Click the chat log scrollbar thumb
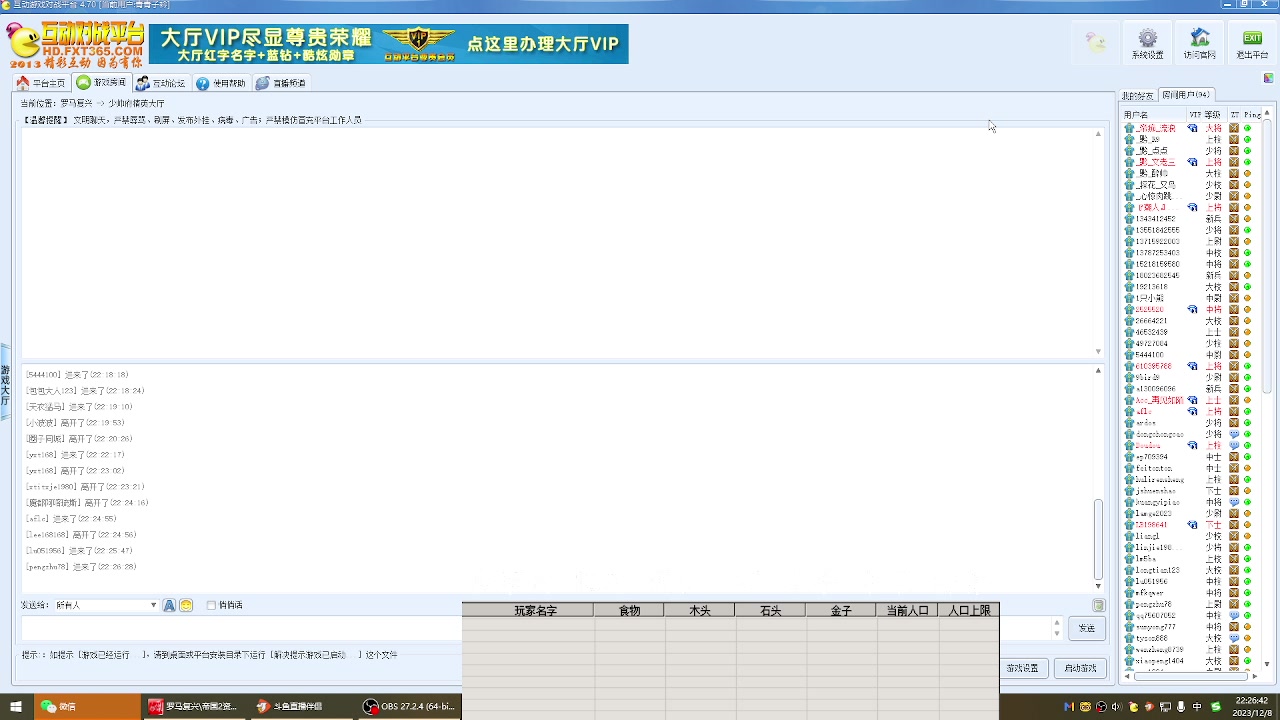The width and height of the screenshot is (1280, 720). click(1098, 538)
